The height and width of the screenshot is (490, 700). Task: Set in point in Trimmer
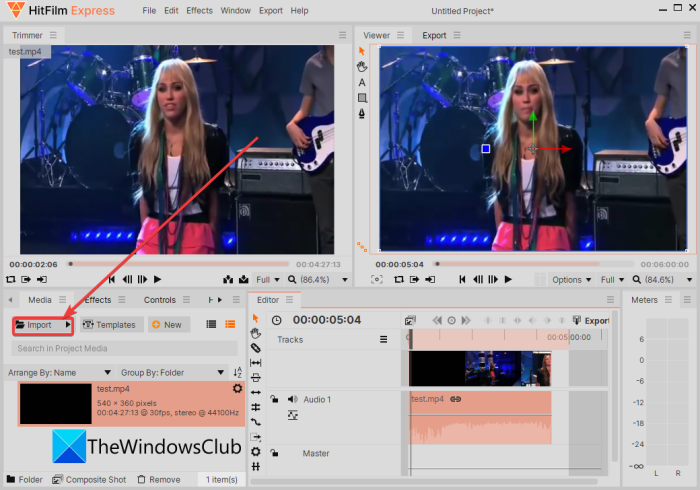[x=26, y=279]
